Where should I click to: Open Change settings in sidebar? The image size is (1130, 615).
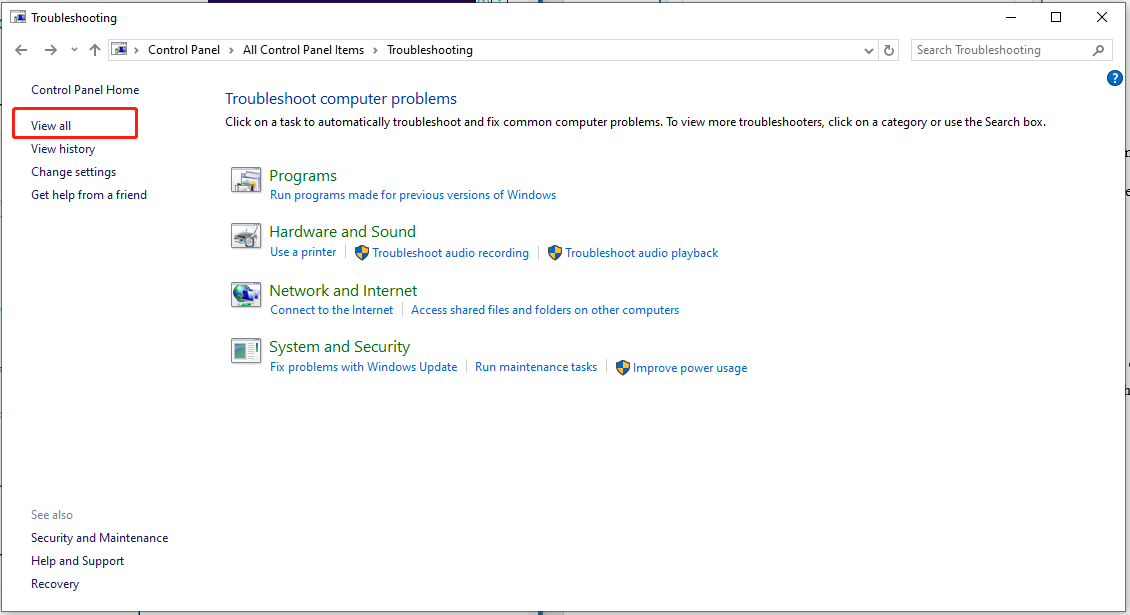73,172
